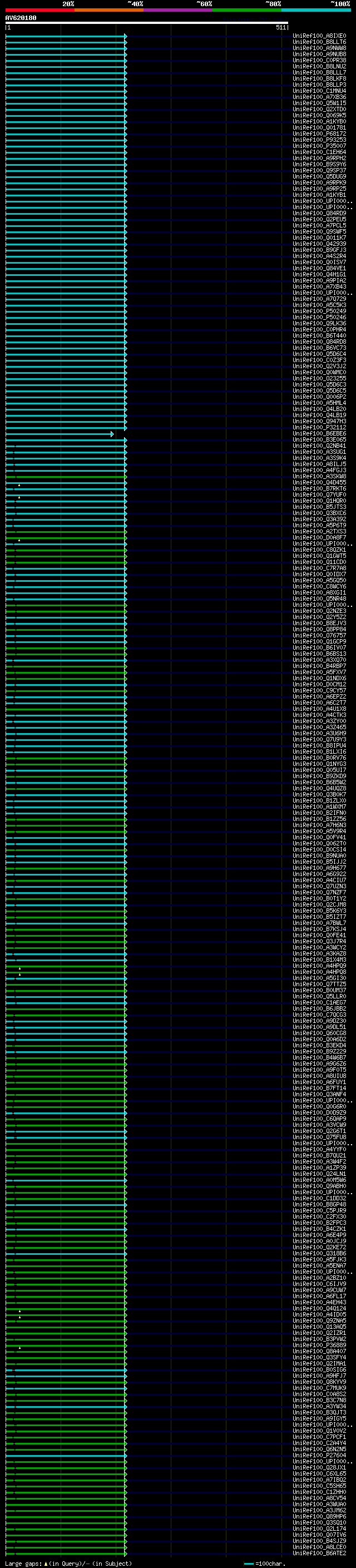This screenshot has width=356, height=1568.
Task: Click the UniRef100_B5JTS3 entry
Action: [319, 507]
